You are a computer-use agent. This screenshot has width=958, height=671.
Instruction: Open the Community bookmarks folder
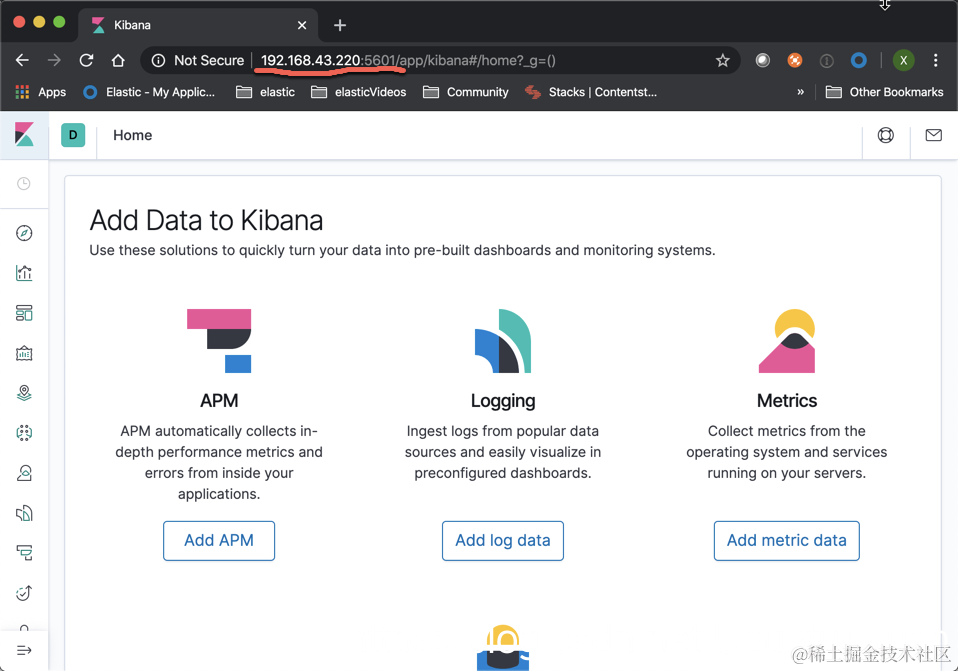(466, 92)
